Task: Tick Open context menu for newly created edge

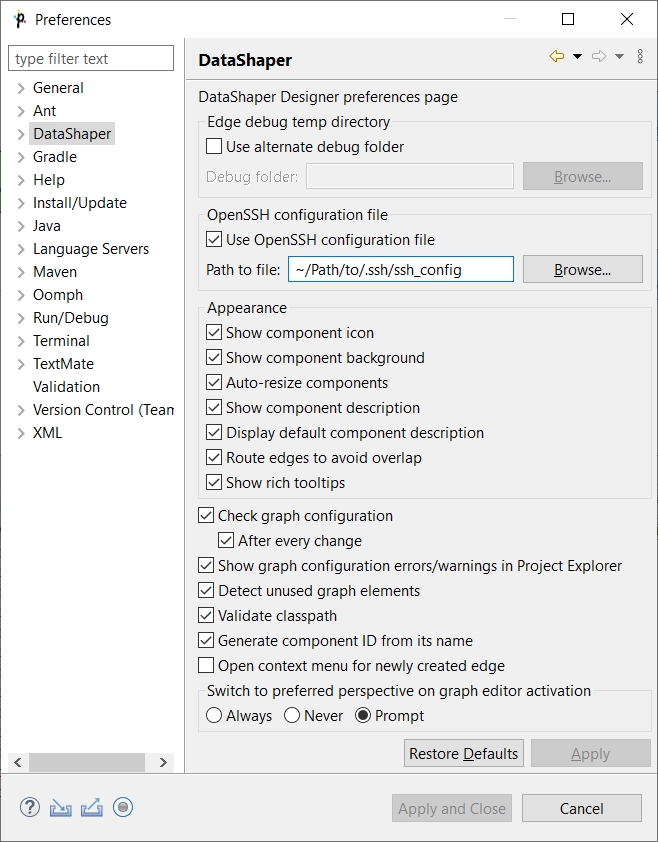Action: click(x=206, y=665)
